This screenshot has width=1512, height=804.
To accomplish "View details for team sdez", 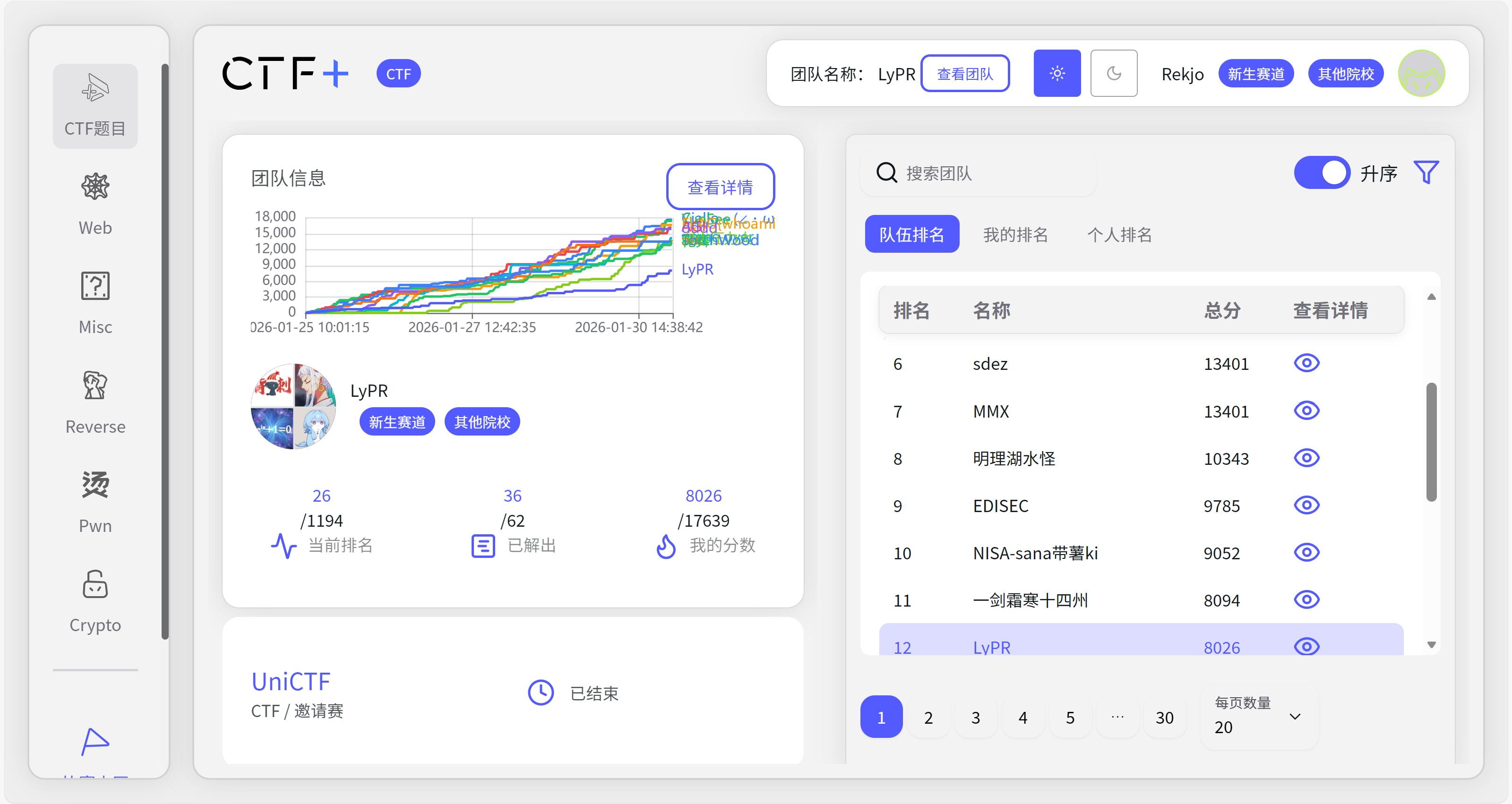I will tap(1306, 363).
